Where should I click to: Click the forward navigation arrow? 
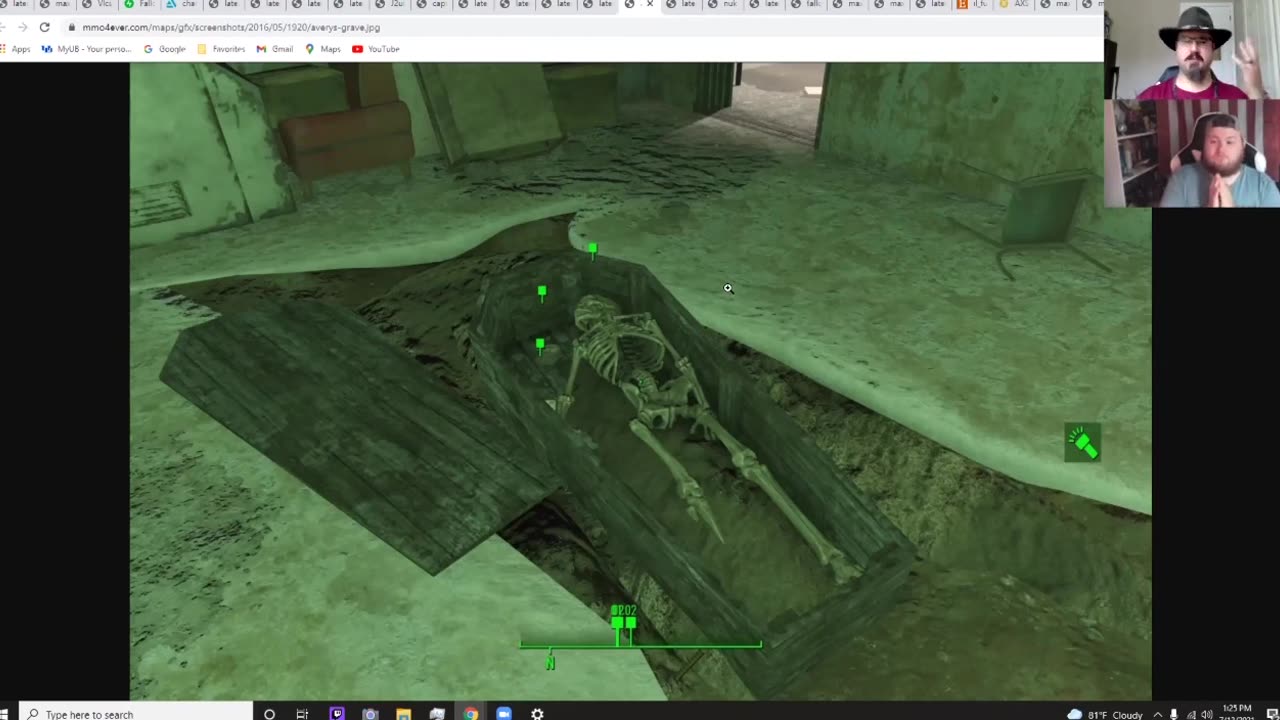(x=22, y=27)
